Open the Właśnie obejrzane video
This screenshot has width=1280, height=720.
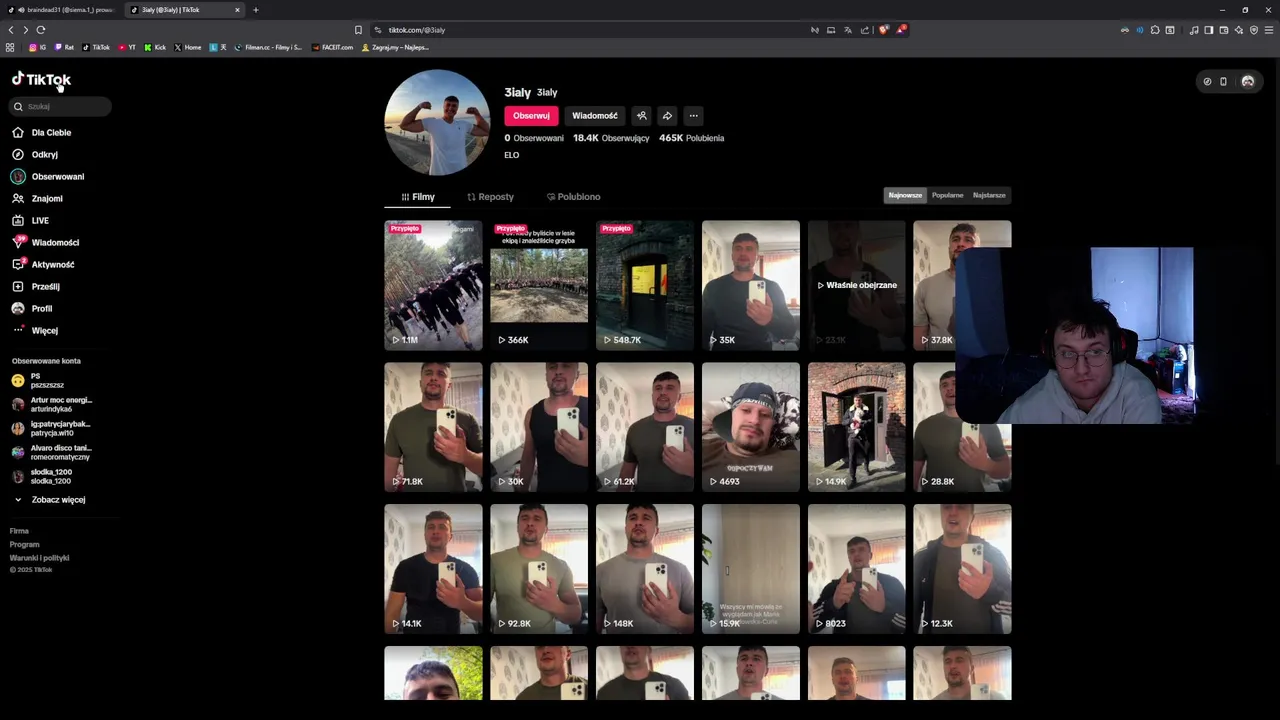pyautogui.click(x=857, y=285)
